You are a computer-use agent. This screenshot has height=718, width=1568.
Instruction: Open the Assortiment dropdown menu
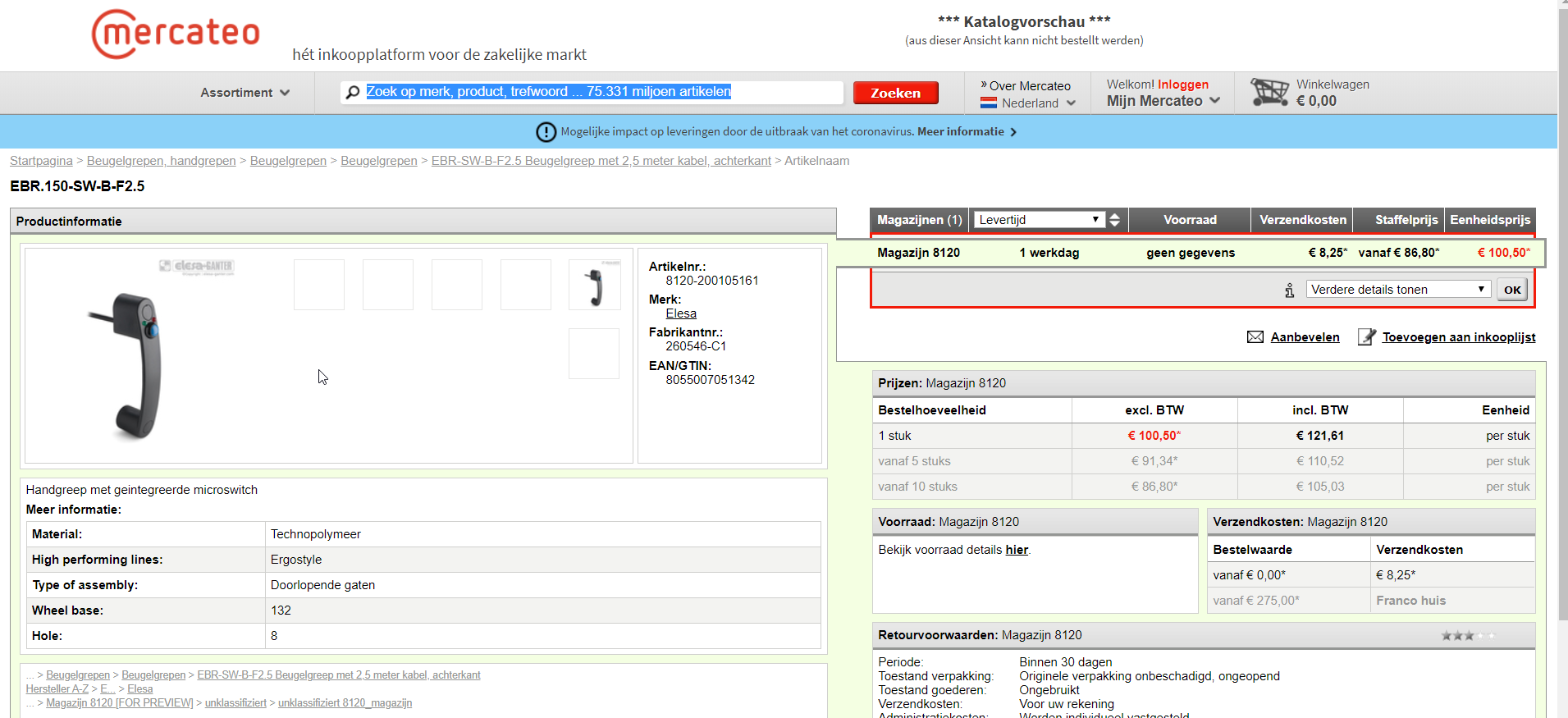[245, 93]
